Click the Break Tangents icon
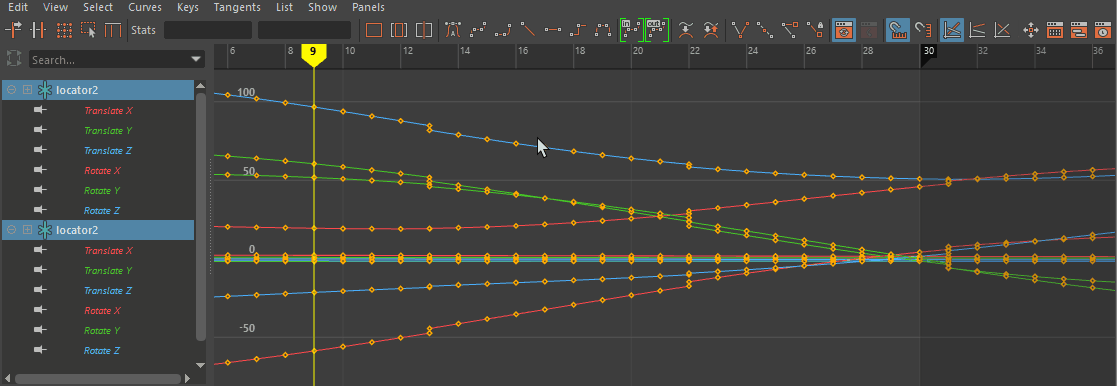This screenshot has height=386, width=1117. tap(741, 30)
